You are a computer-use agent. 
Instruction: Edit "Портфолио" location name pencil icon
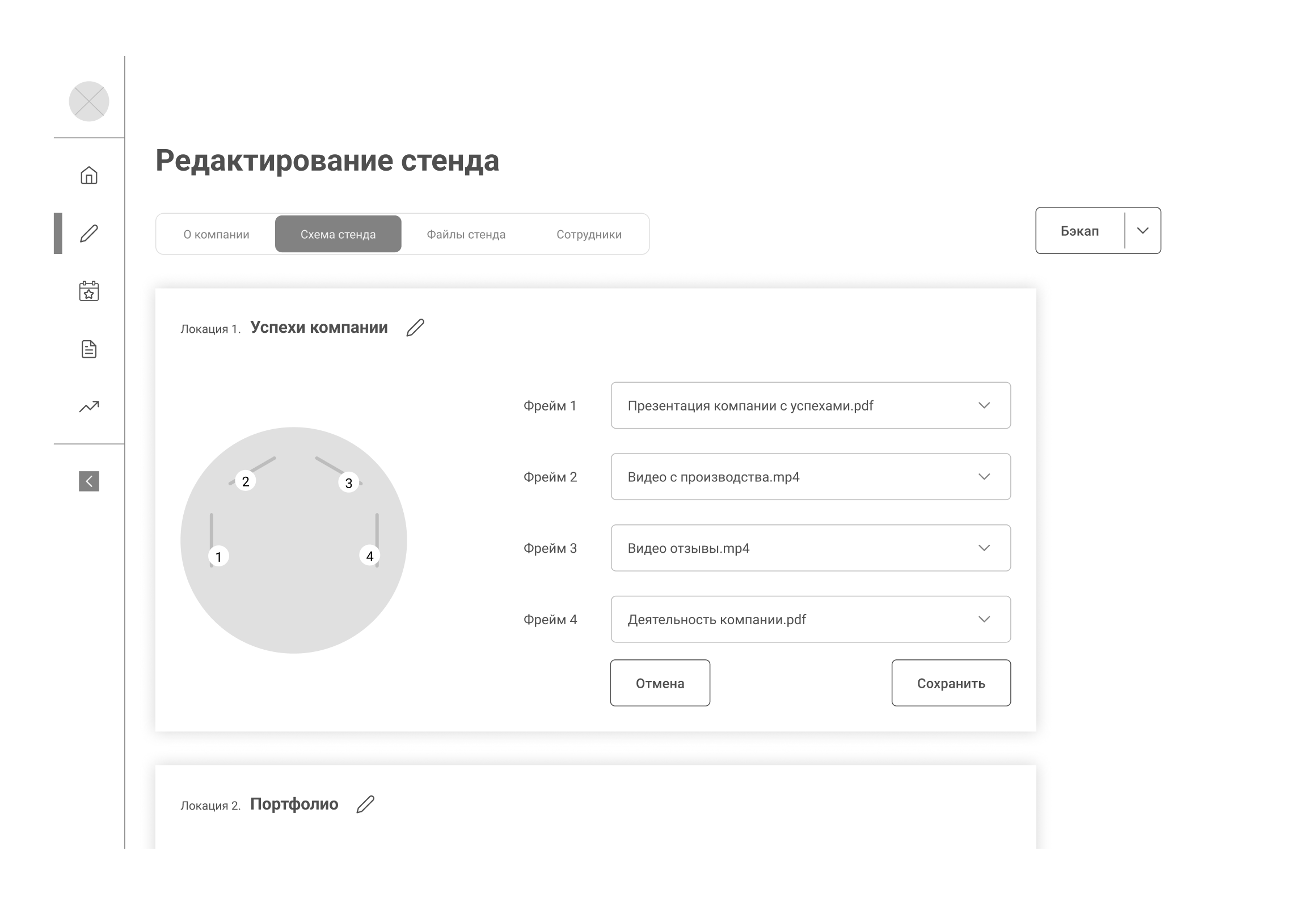(x=365, y=804)
